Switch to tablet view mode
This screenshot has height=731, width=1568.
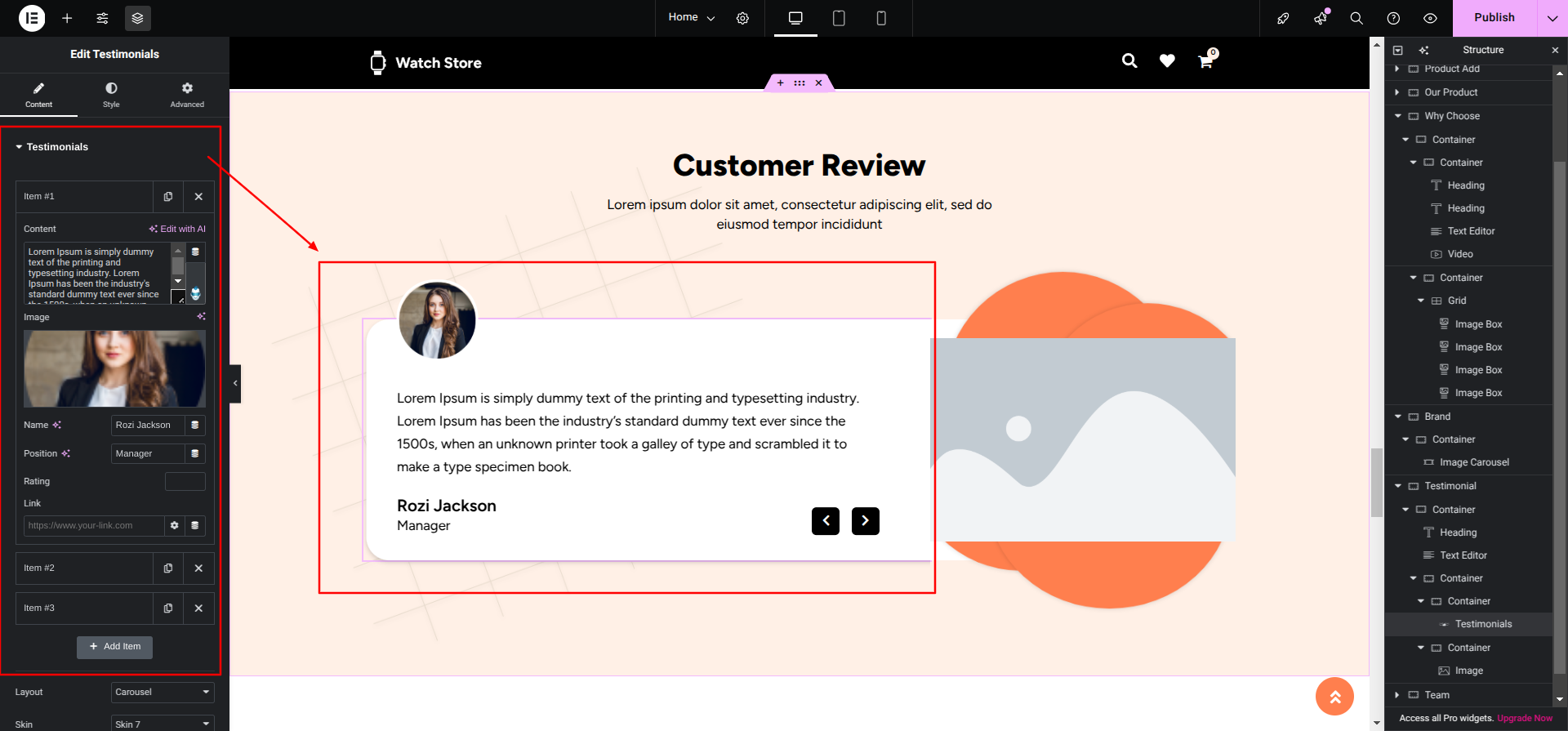click(x=839, y=18)
